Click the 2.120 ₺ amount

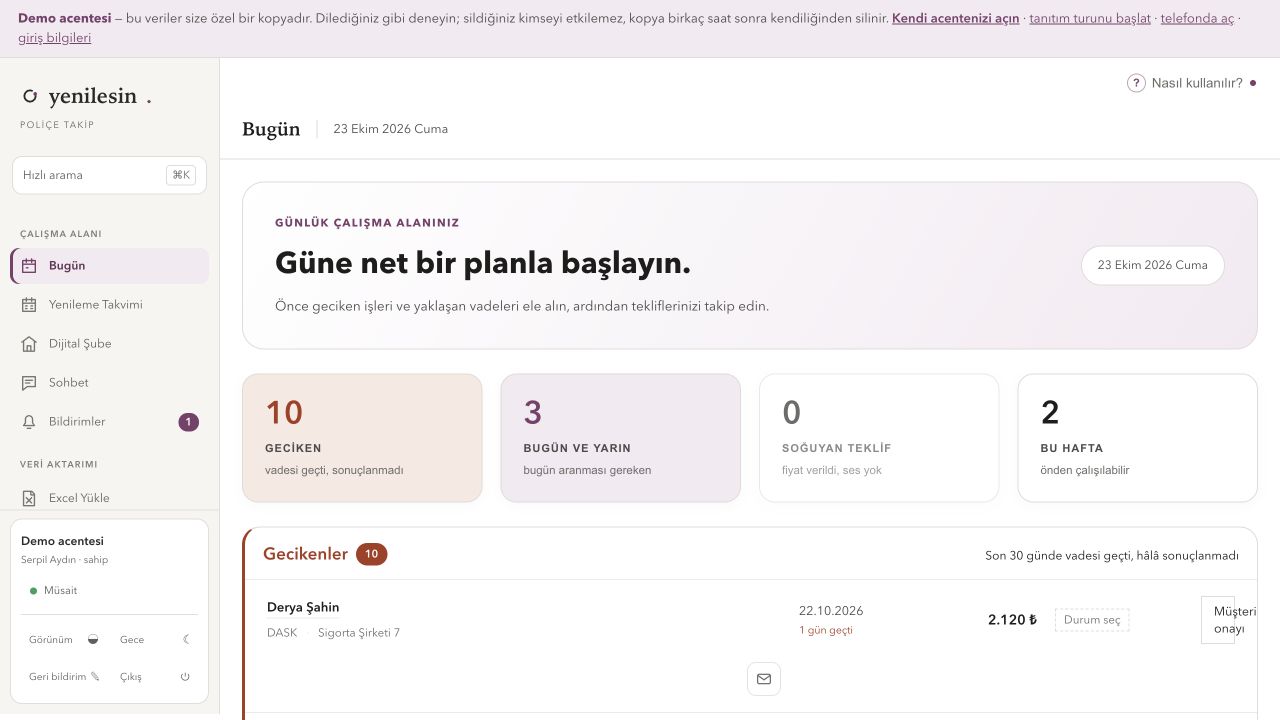tap(1012, 620)
